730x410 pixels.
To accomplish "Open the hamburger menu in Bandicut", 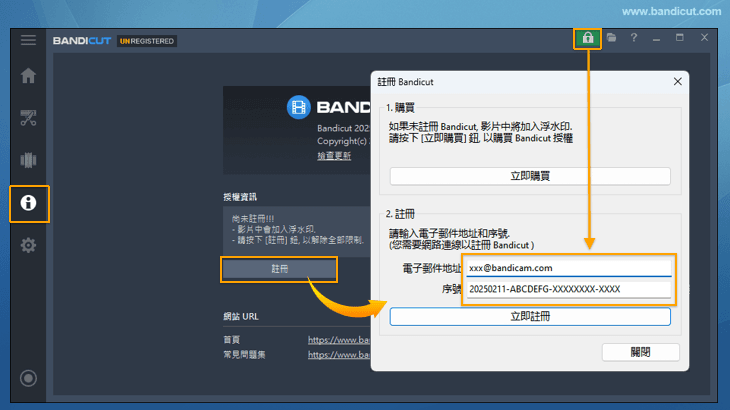I will click(x=28, y=40).
